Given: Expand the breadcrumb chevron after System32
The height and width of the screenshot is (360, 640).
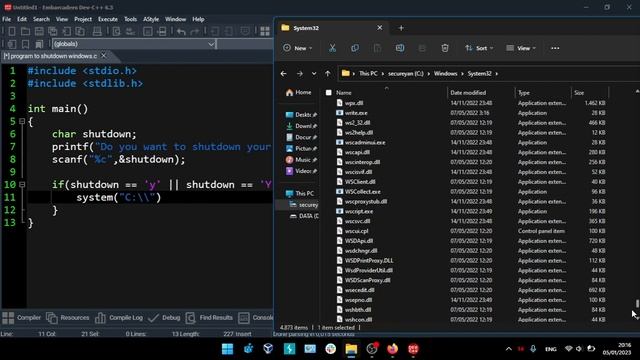Looking at the screenshot, I should [497, 73].
